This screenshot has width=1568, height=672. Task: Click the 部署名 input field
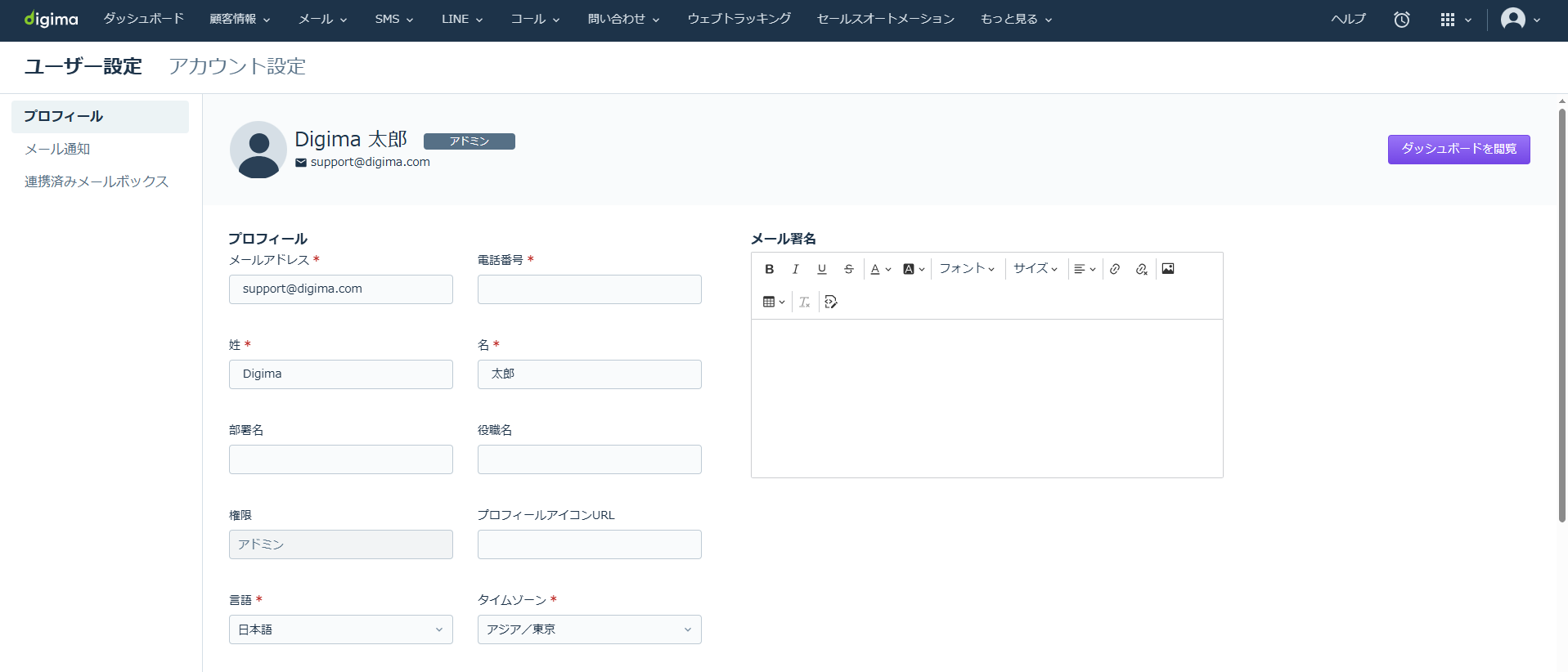(341, 459)
